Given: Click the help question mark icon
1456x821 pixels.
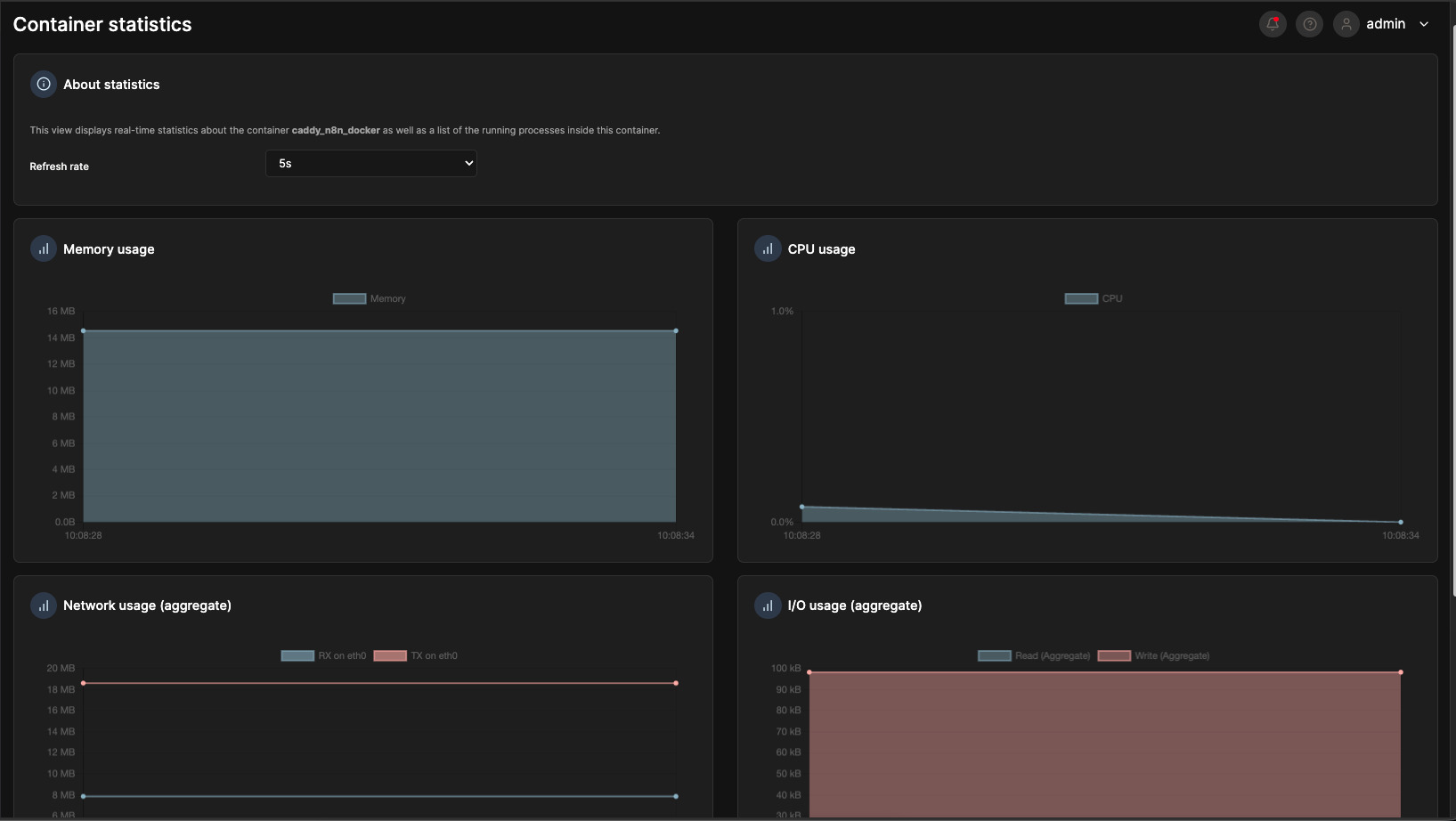Looking at the screenshot, I should (1309, 24).
